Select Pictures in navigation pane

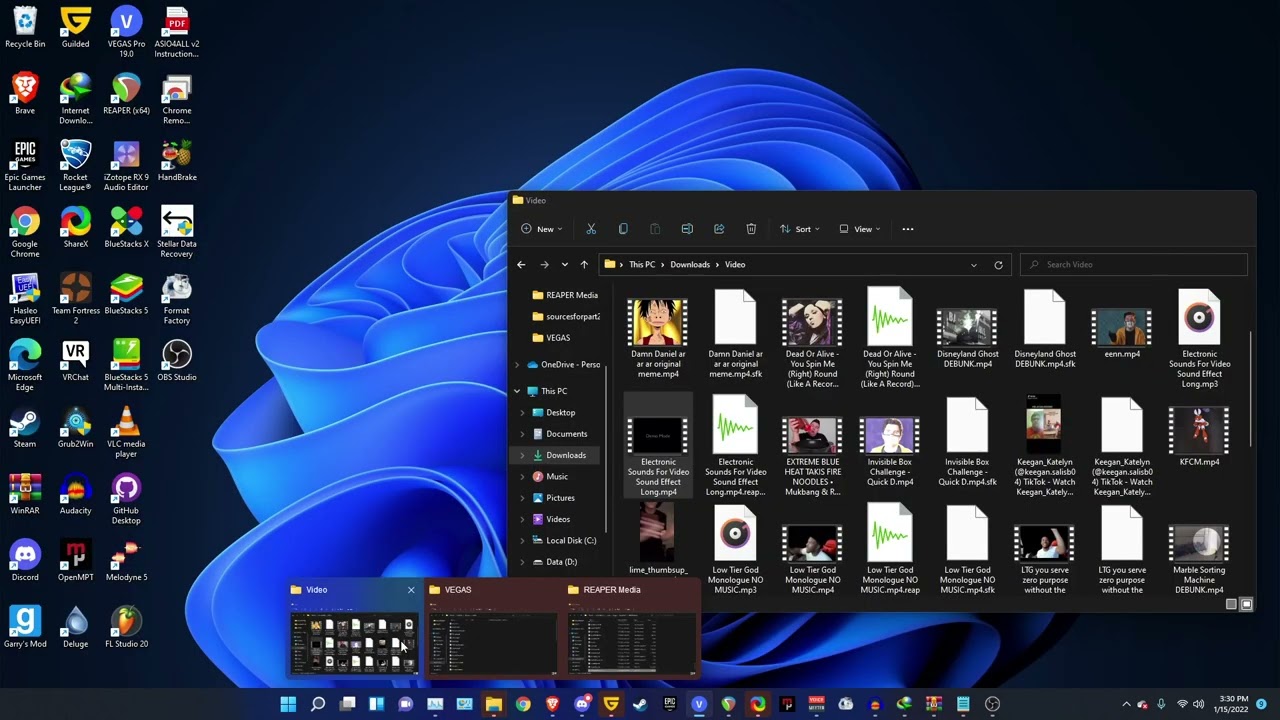[560, 498]
